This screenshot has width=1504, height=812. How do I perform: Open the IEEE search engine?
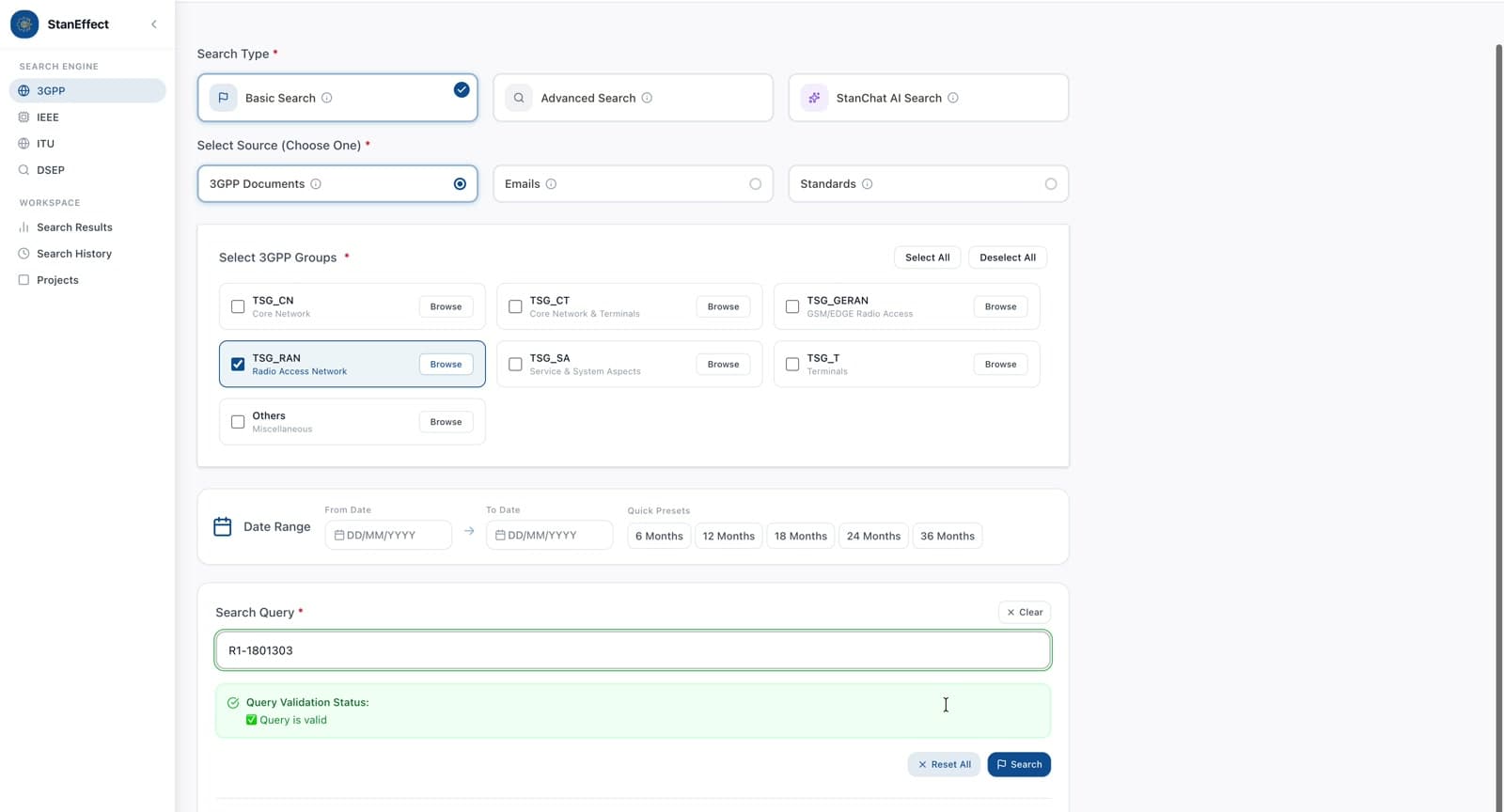(x=87, y=117)
